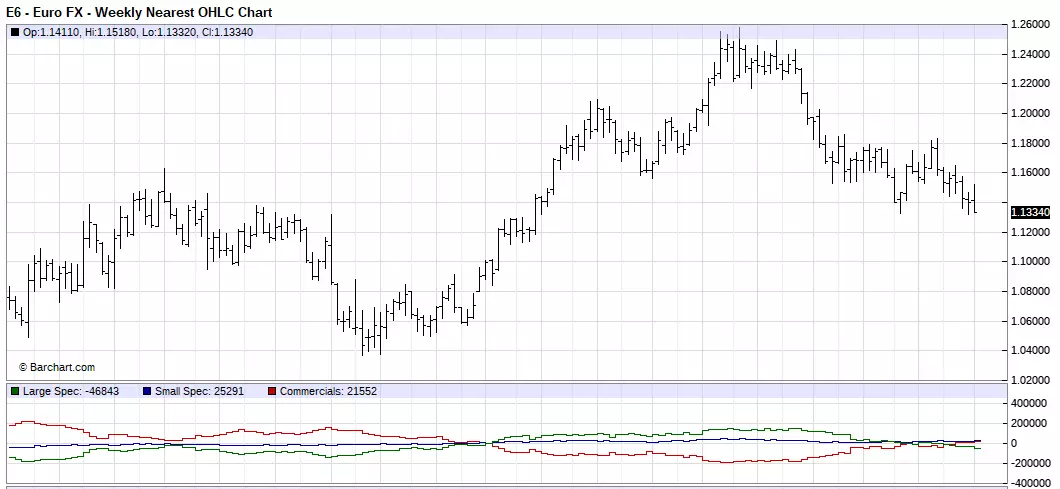The image size is (1060, 489).
Task: Click the Op:1.14110 open value readout
Action: 52,32
